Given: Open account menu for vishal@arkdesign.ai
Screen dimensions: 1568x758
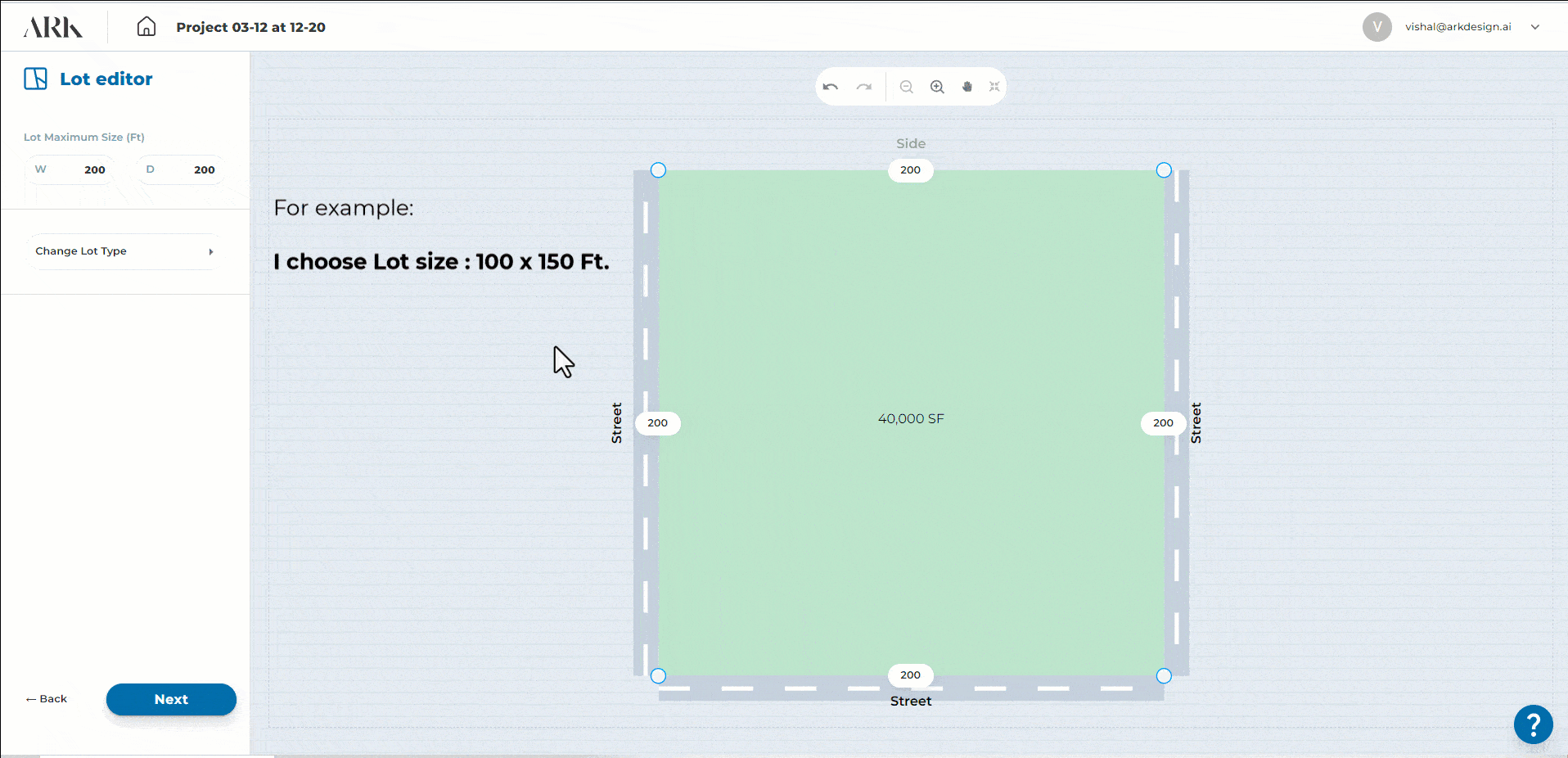Looking at the screenshot, I should (1457, 27).
